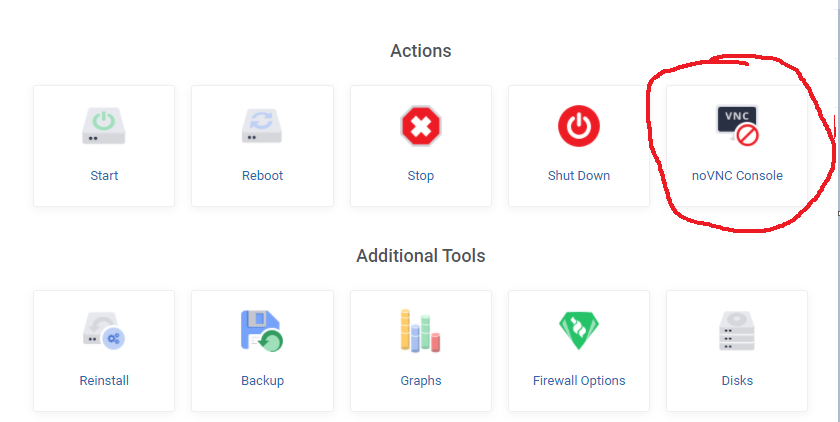Click the Reinstall drive gear icon
This screenshot has width=840, height=422.
tap(104, 330)
